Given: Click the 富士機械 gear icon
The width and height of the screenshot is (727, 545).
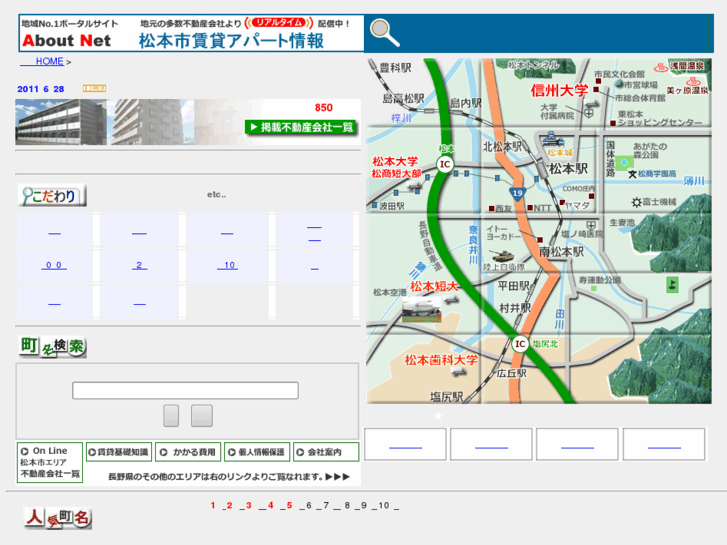Looking at the screenshot, I should [x=637, y=202].
